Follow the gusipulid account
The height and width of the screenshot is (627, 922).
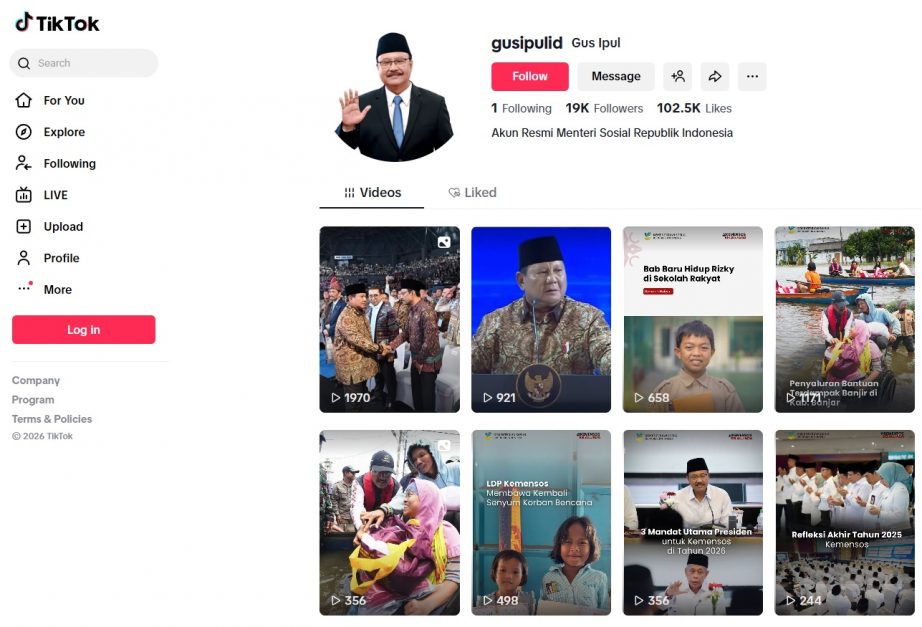point(530,76)
